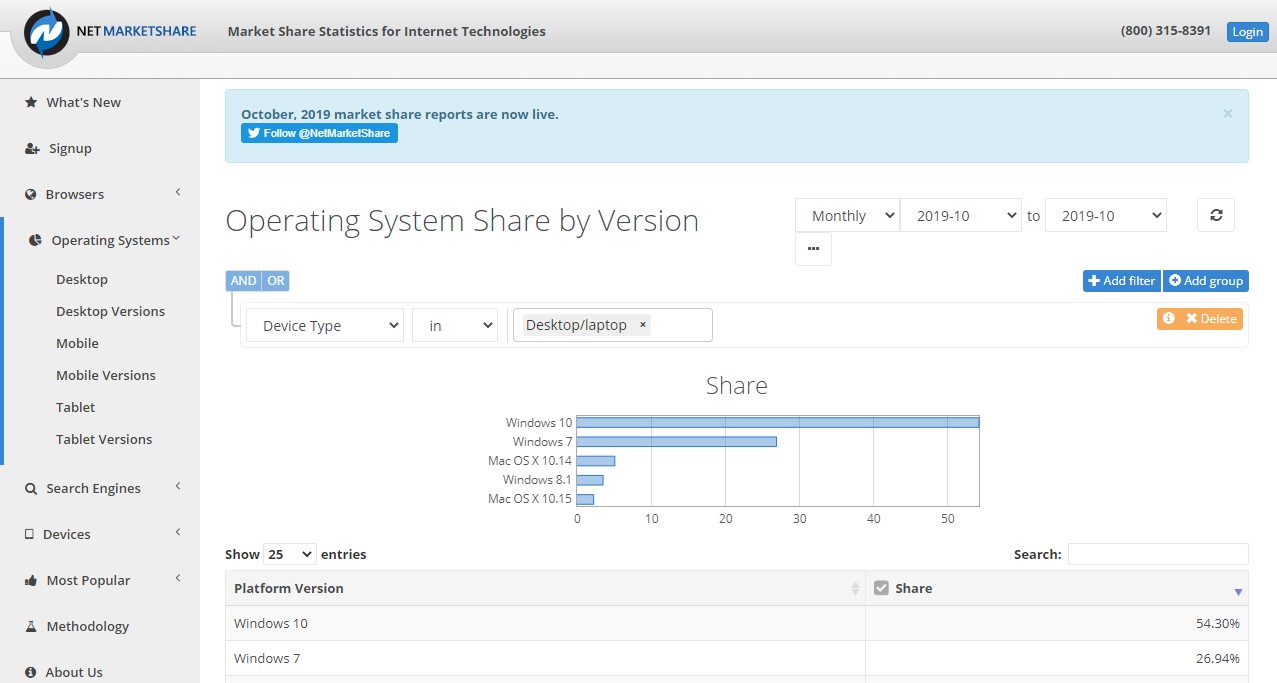Click the globe icon beside Browsers

pos(31,194)
